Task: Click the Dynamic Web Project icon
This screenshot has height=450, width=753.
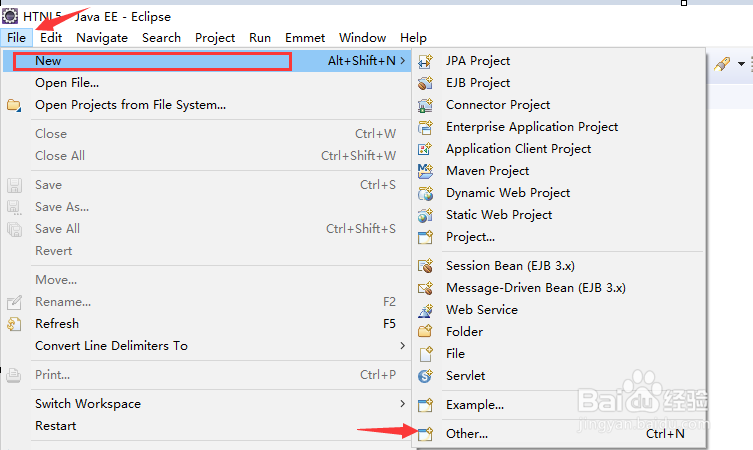Action: click(x=426, y=193)
